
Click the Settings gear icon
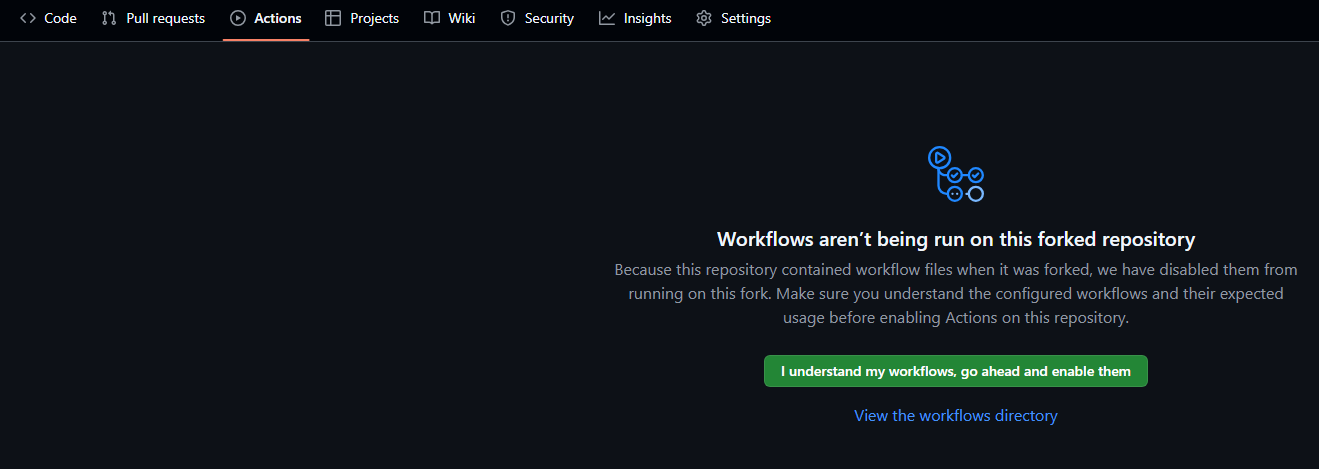click(704, 18)
